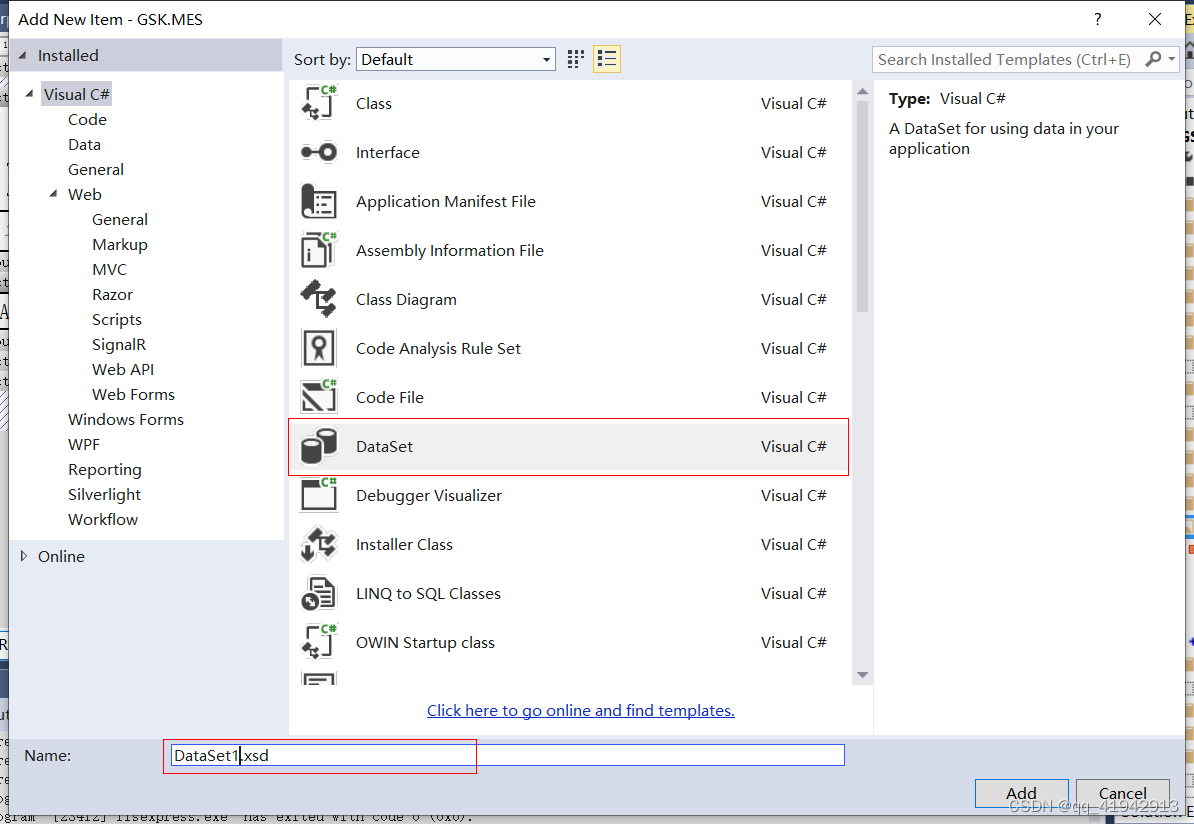
Task: Select the Interface template icon
Action: (x=318, y=152)
